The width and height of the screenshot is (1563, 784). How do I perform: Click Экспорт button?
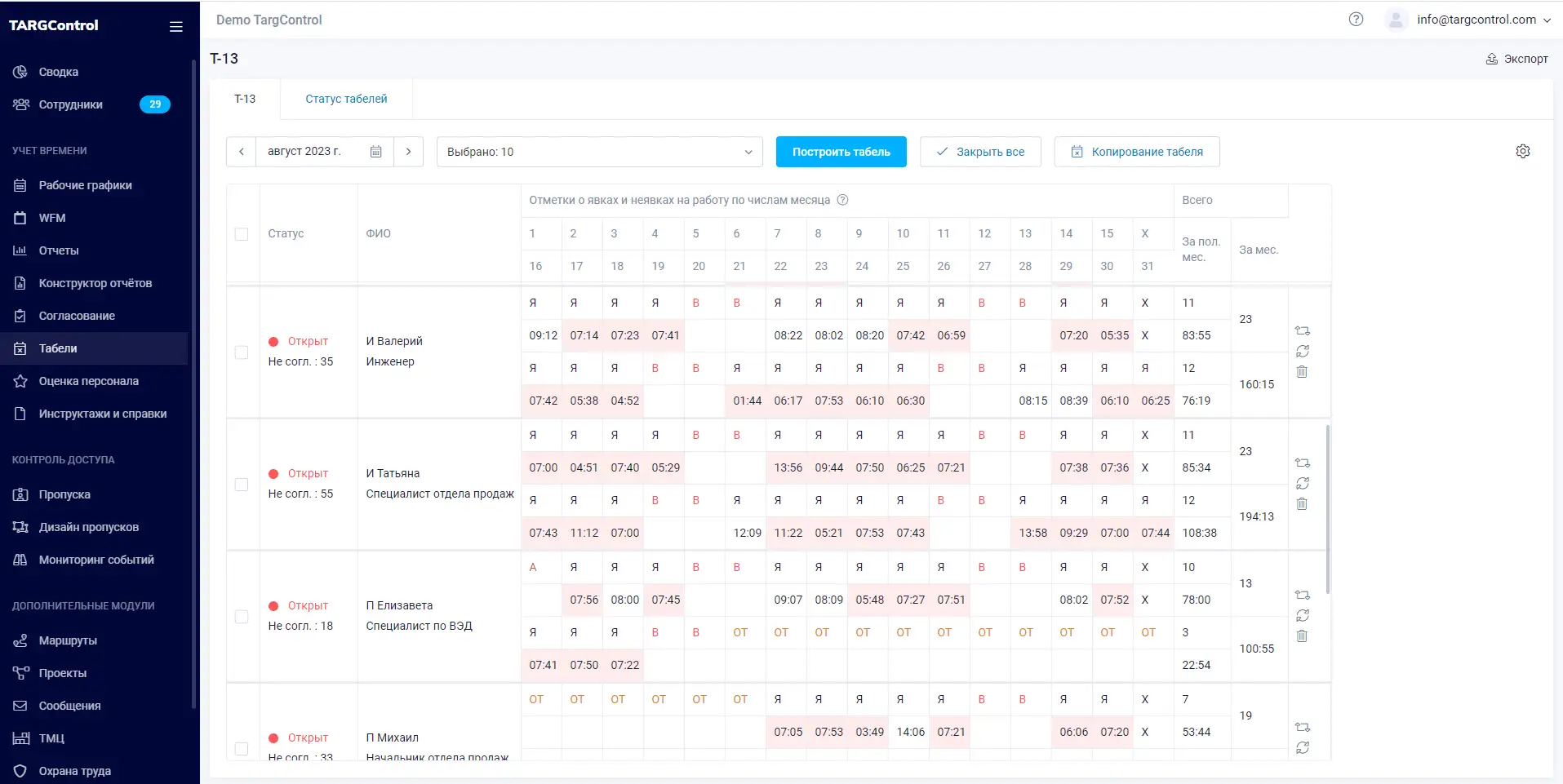click(x=1516, y=59)
